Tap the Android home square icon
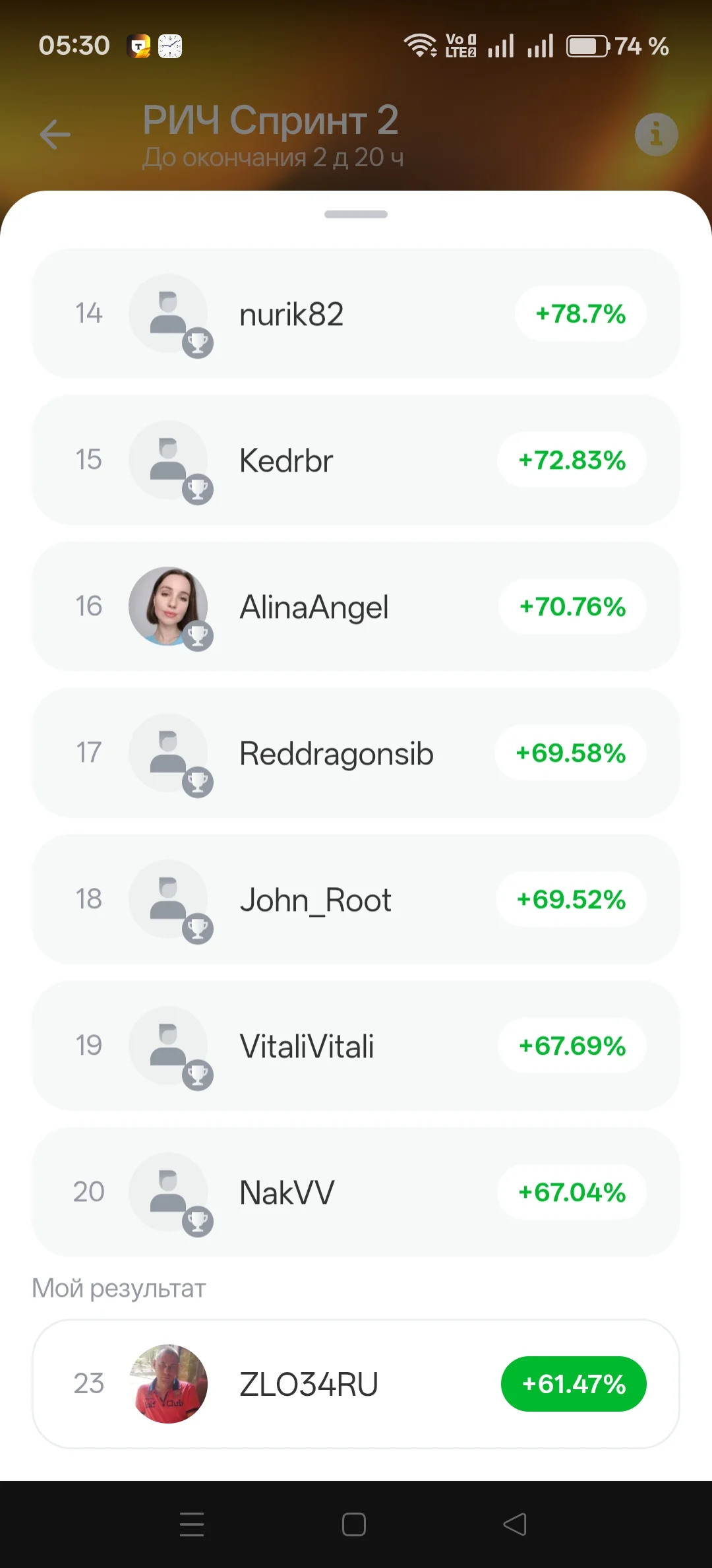The image size is (712, 1568). coord(354,1524)
